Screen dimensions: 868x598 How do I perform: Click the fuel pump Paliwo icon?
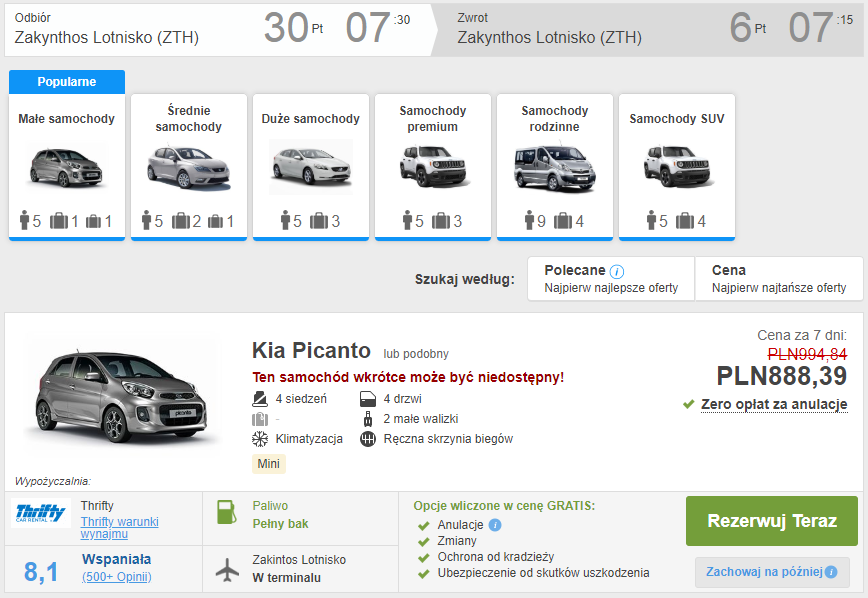(x=226, y=512)
